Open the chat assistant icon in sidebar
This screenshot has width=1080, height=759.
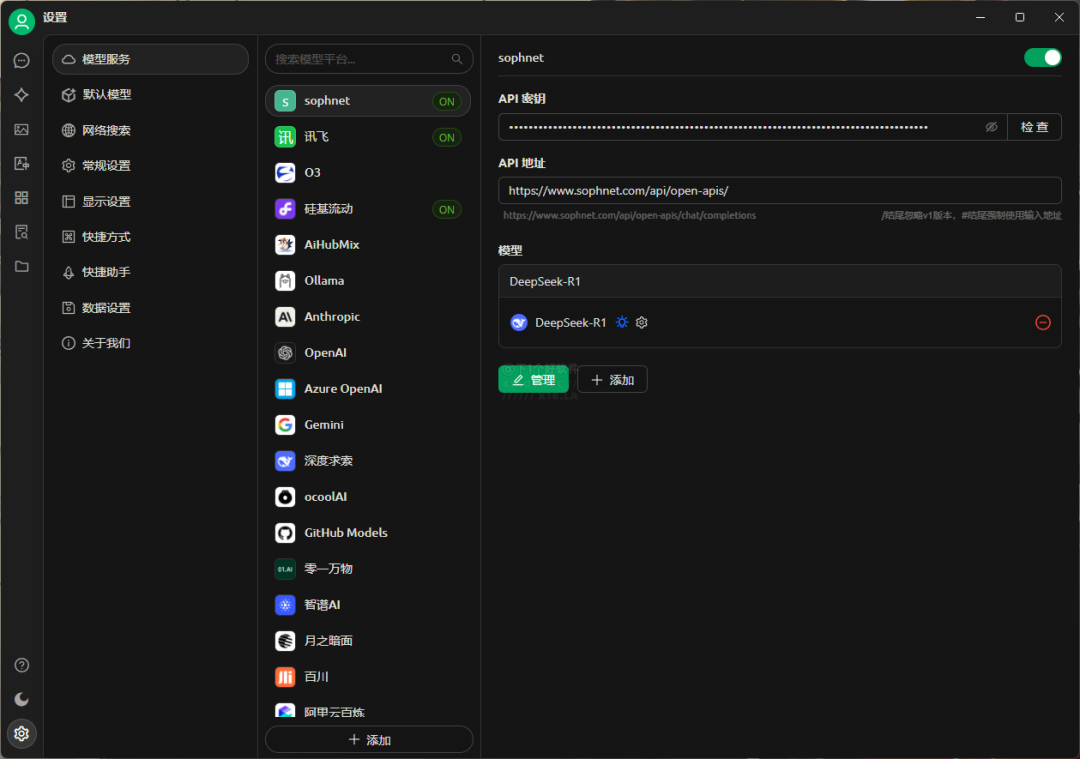click(x=21, y=61)
